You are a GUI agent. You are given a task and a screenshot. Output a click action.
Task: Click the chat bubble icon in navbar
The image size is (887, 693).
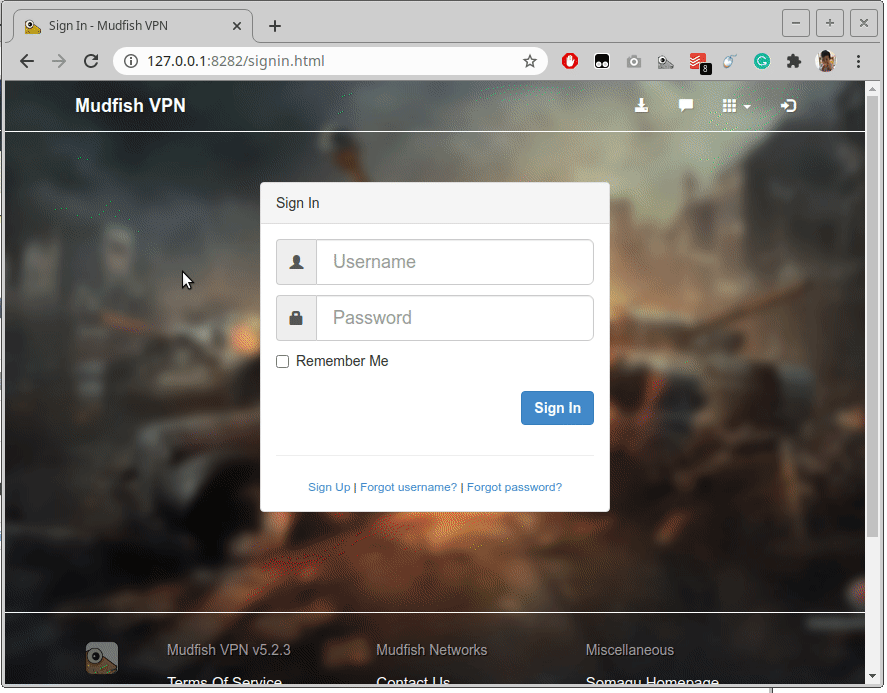(x=686, y=106)
